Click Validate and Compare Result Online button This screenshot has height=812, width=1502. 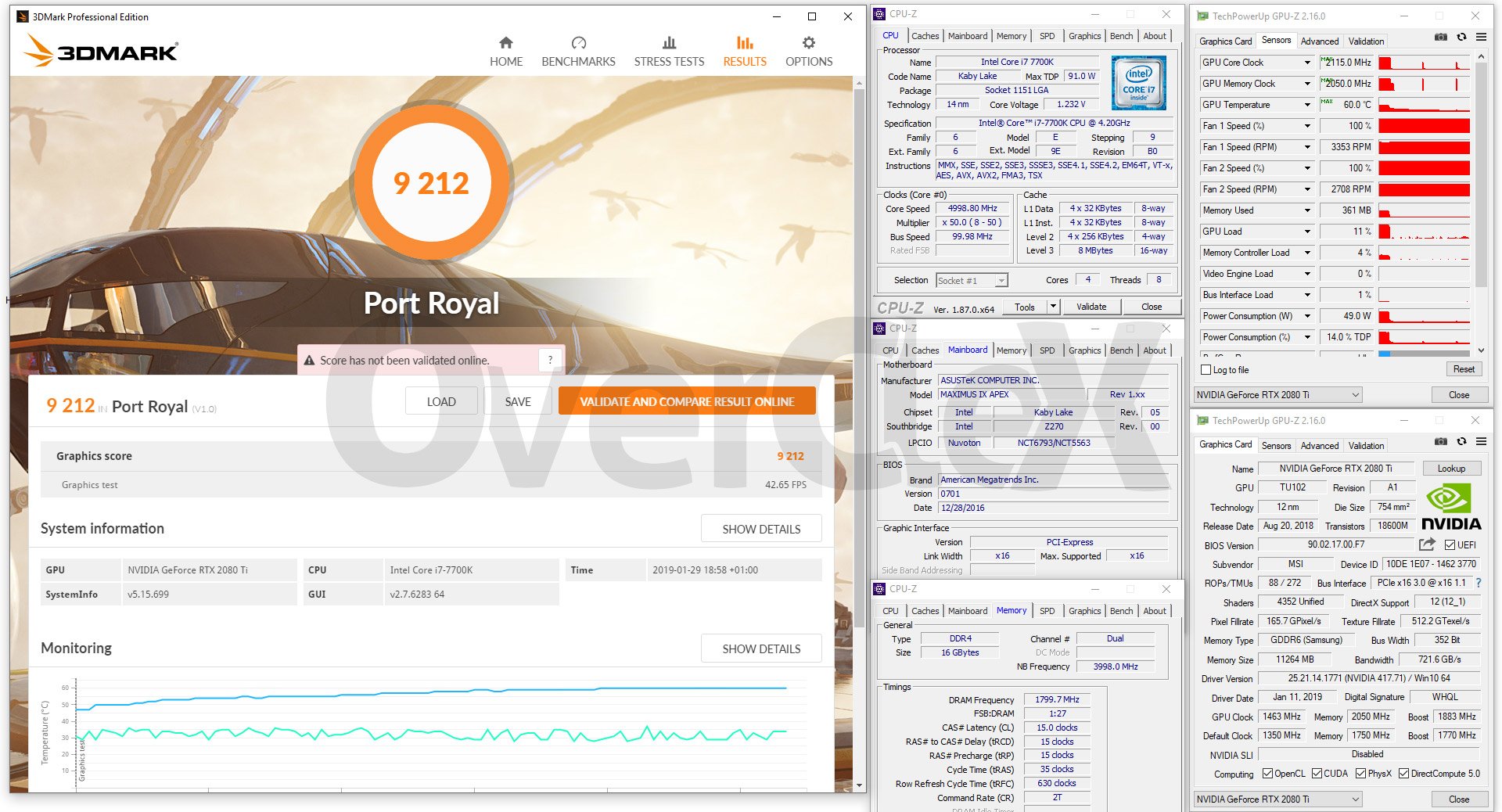(687, 401)
